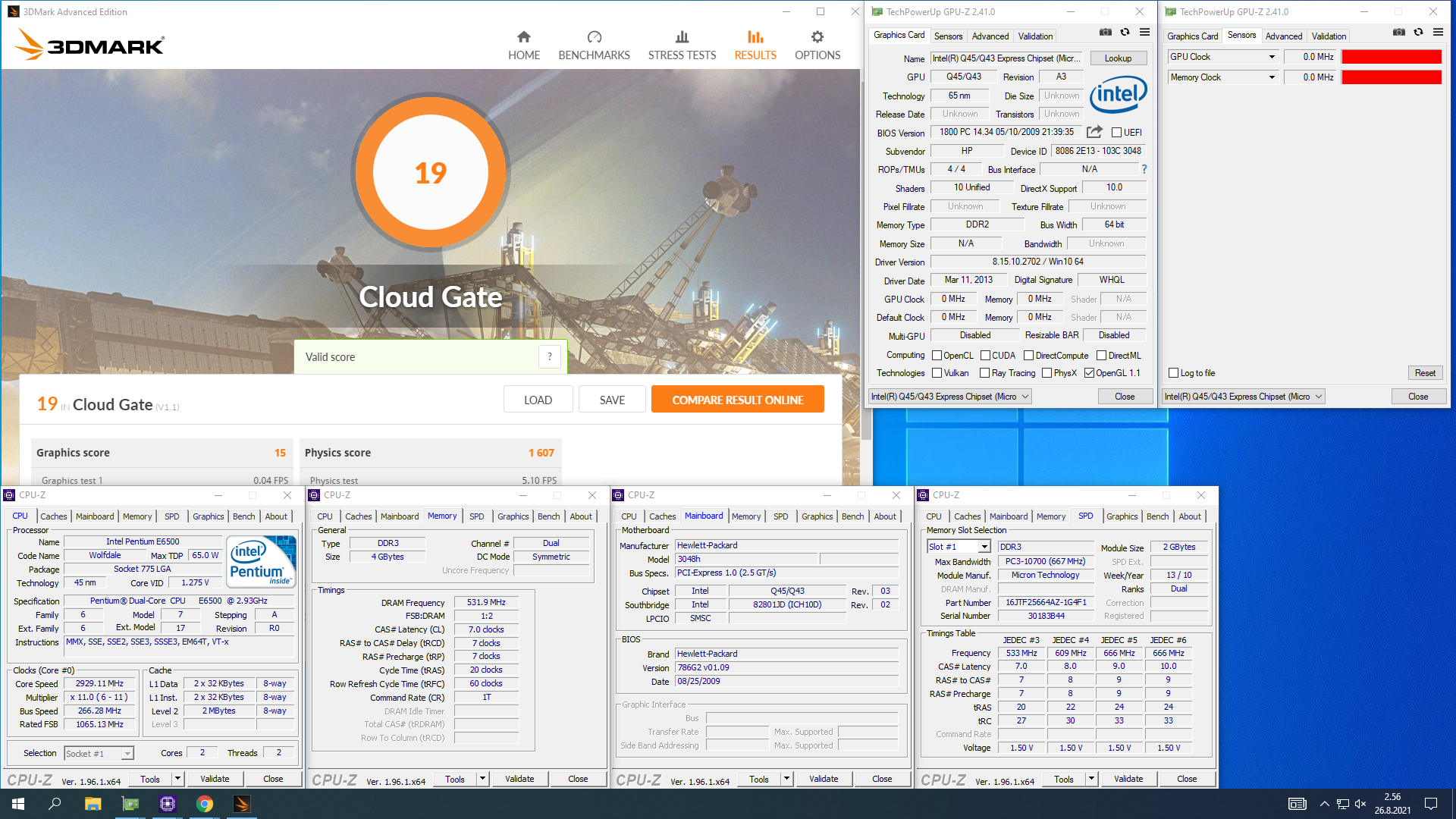Click CPU-Z taskbar icon
The width and height of the screenshot is (1456, 819).
pyautogui.click(x=168, y=804)
